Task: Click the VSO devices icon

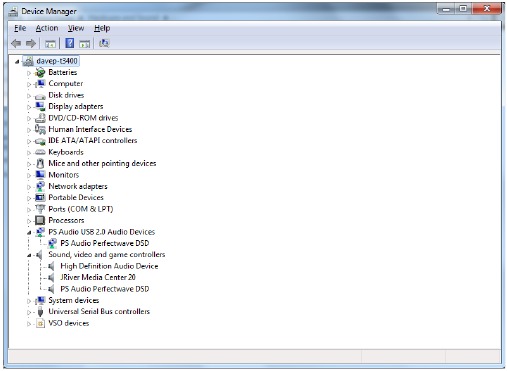Action: pyautogui.click(x=40, y=323)
